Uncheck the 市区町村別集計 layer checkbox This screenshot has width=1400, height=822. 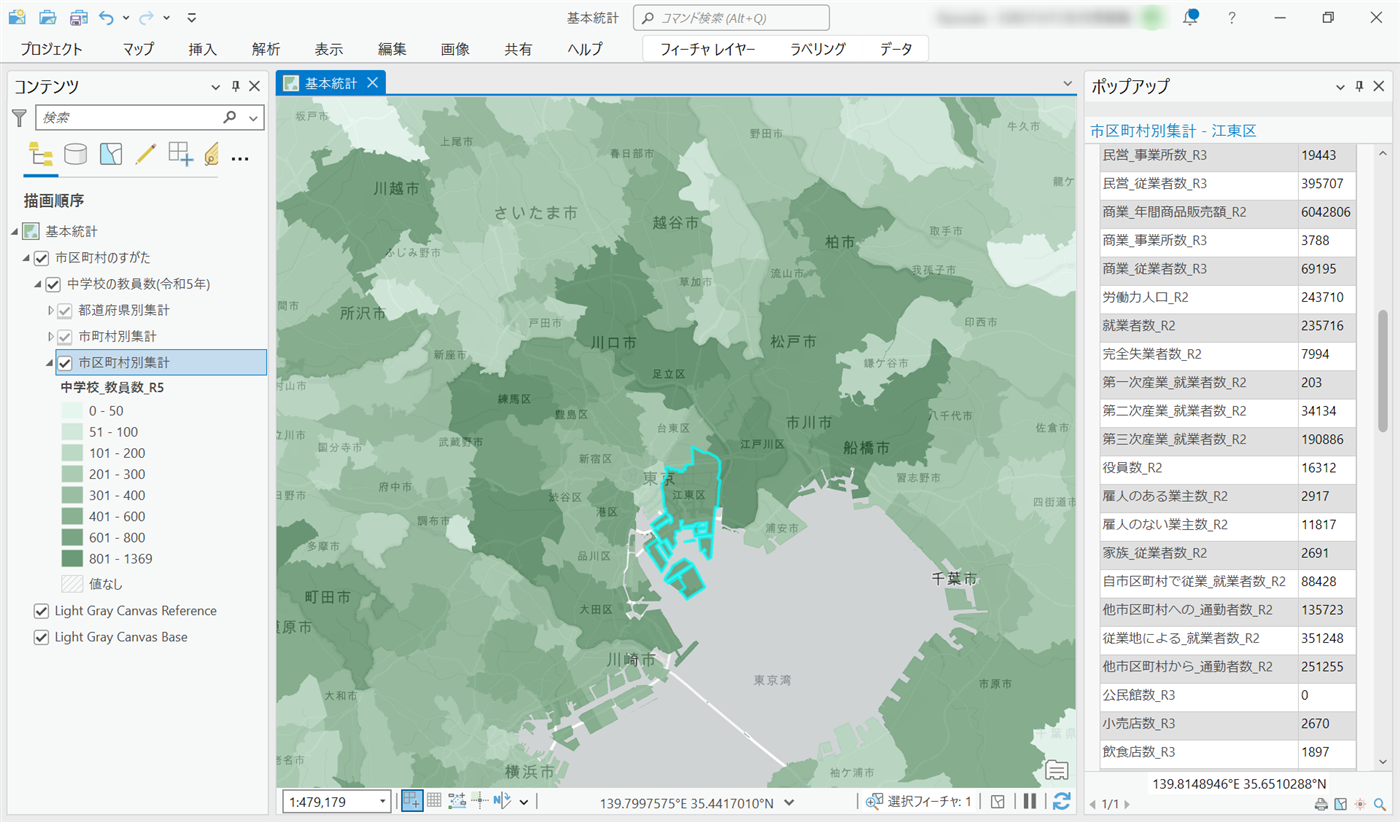pyautogui.click(x=66, y=362)
